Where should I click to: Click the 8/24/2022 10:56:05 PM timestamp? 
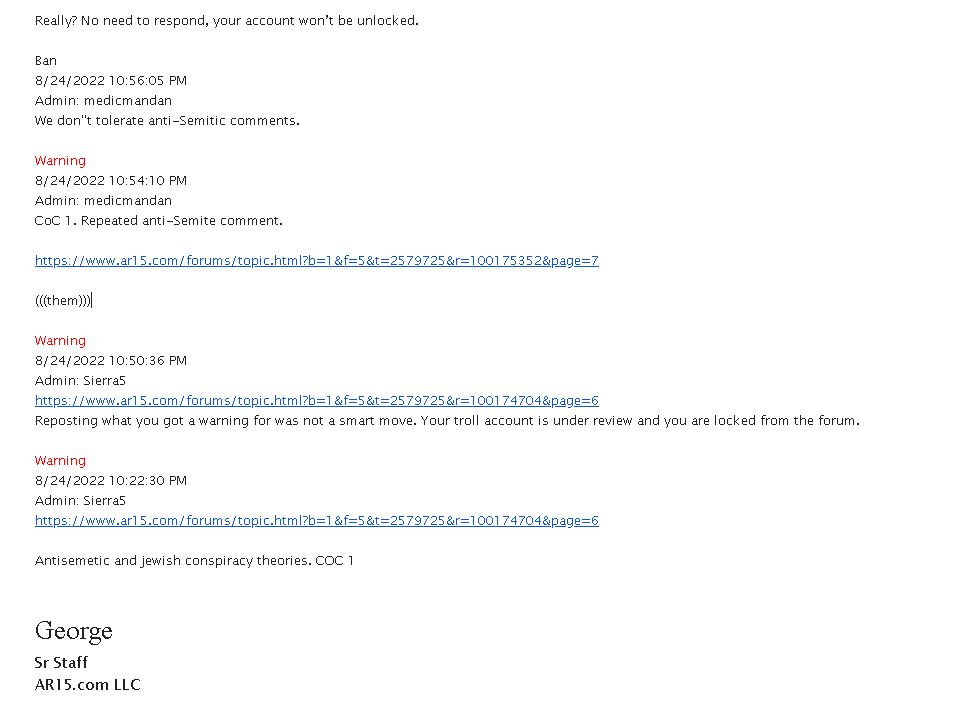click(111, 81)
